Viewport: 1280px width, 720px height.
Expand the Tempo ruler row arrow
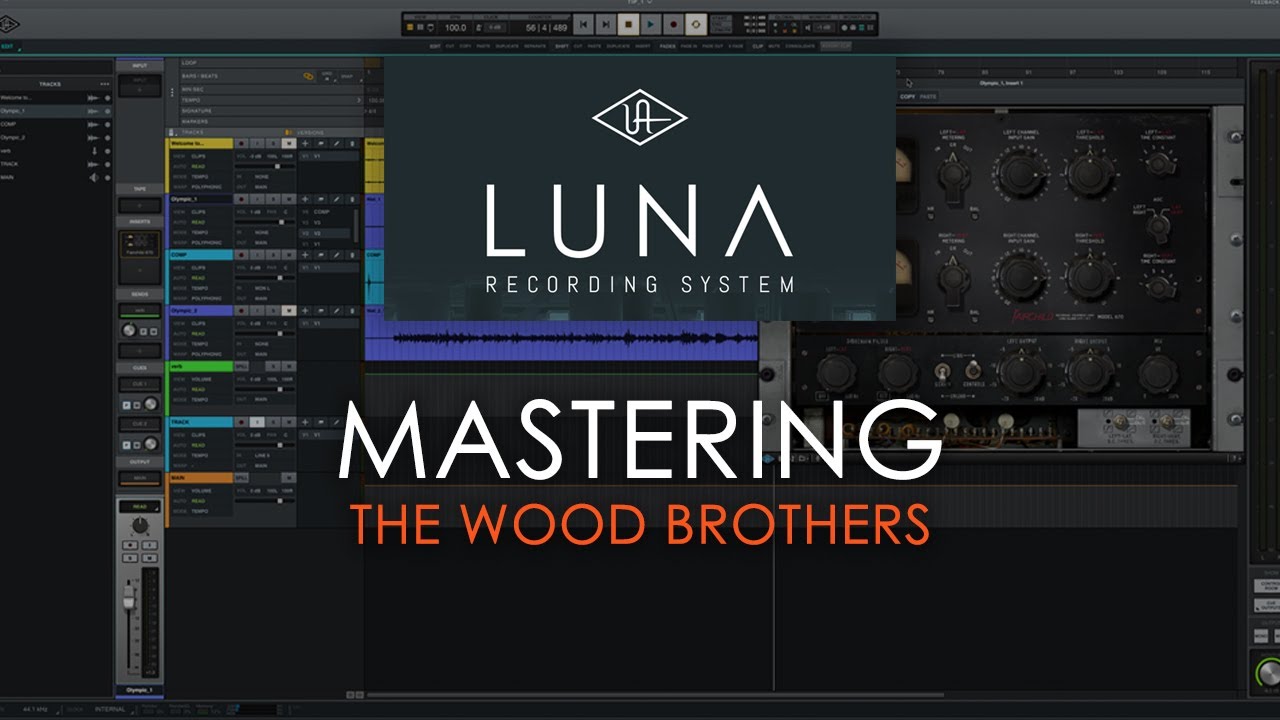pos(359,100)
